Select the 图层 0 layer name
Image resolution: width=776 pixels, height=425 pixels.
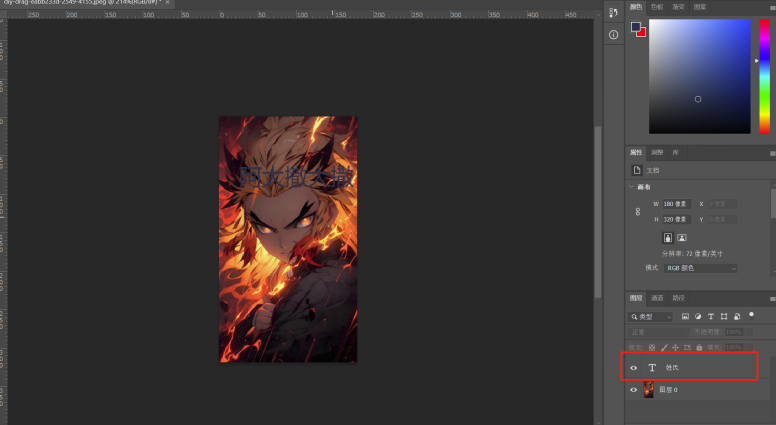[x=669, y=390]
